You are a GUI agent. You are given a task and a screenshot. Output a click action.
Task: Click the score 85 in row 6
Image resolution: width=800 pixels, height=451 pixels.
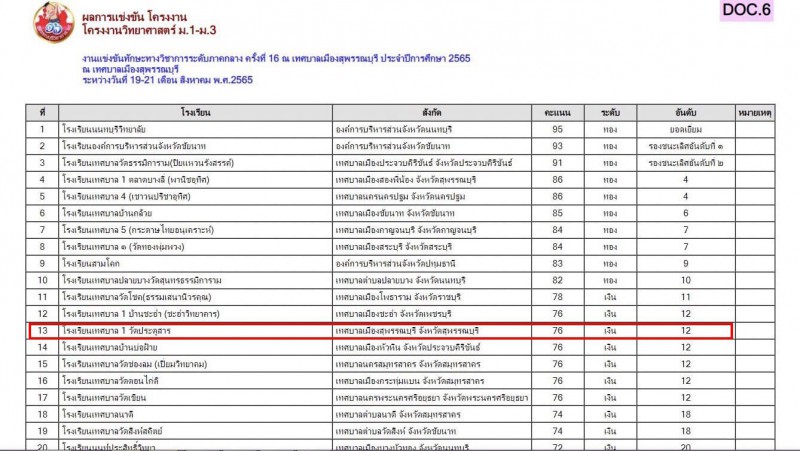pyautogui.click(x=558, y=213)
